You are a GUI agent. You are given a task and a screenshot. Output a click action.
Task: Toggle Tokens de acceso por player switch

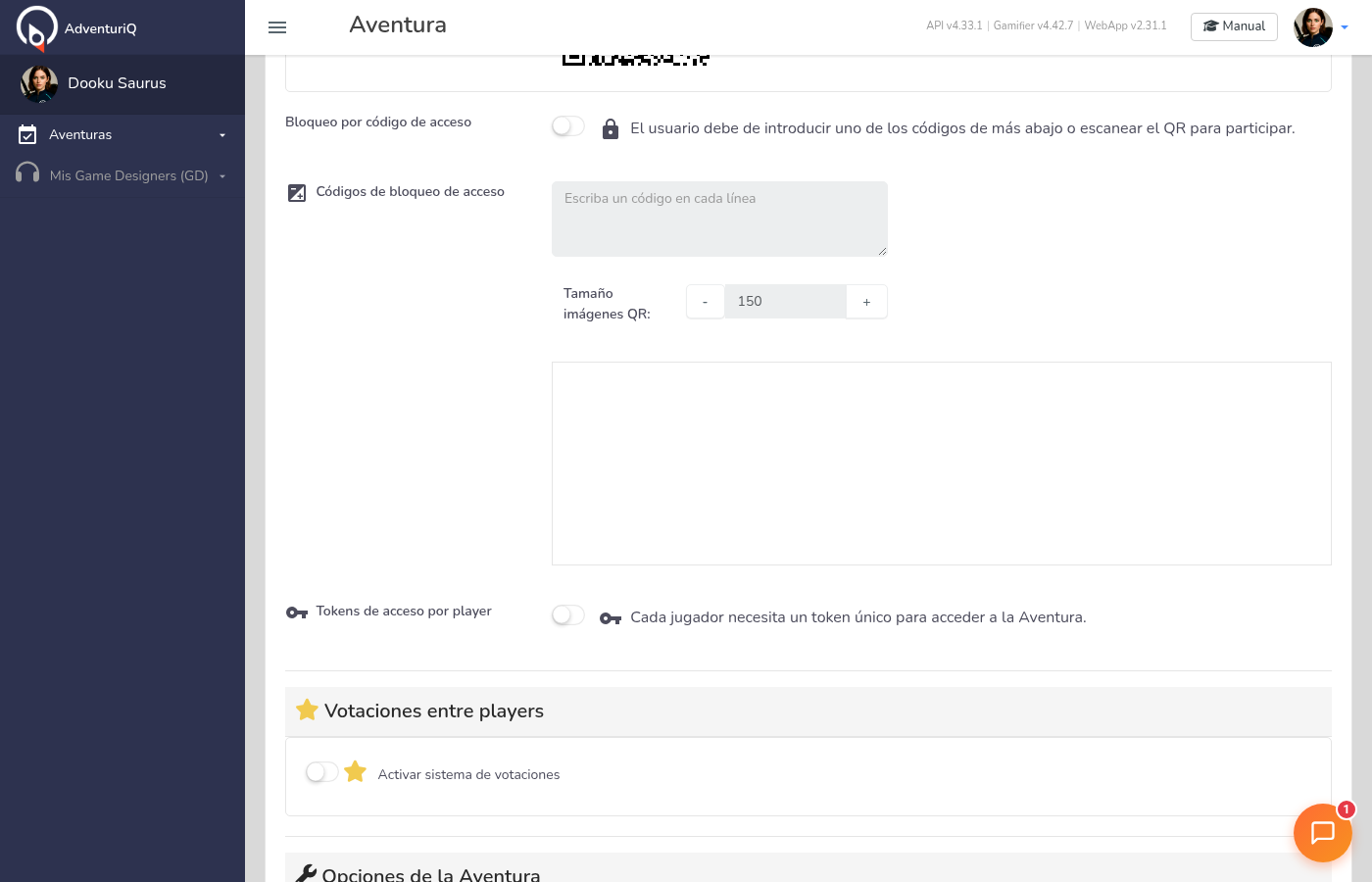click(567, 615)
